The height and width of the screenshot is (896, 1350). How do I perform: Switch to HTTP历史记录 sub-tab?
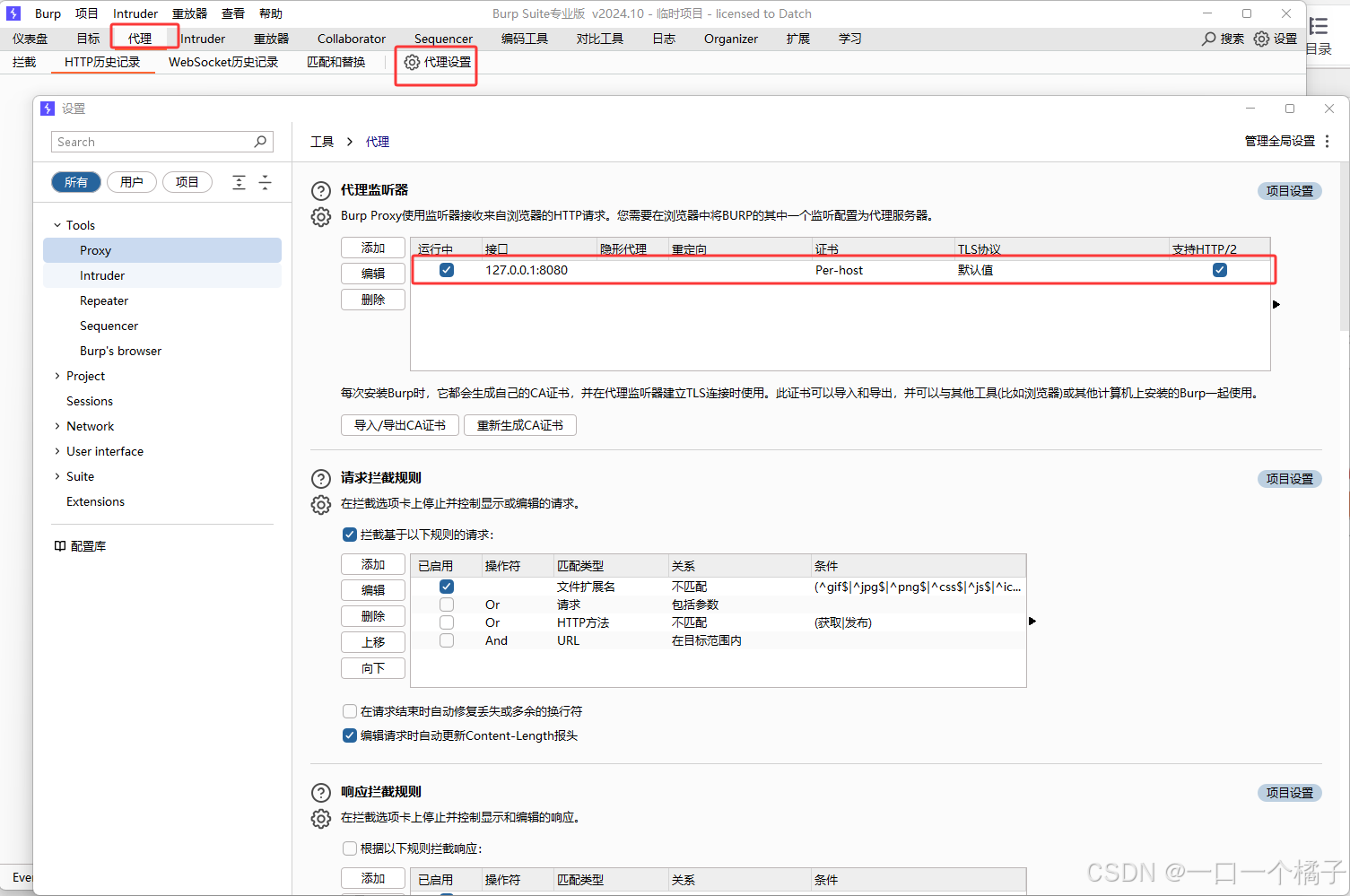[102, 62]
